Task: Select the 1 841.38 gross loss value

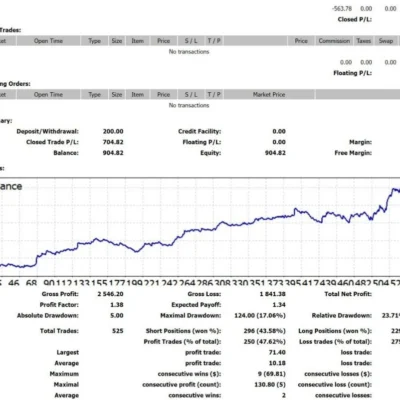Action: click(272, 294)
